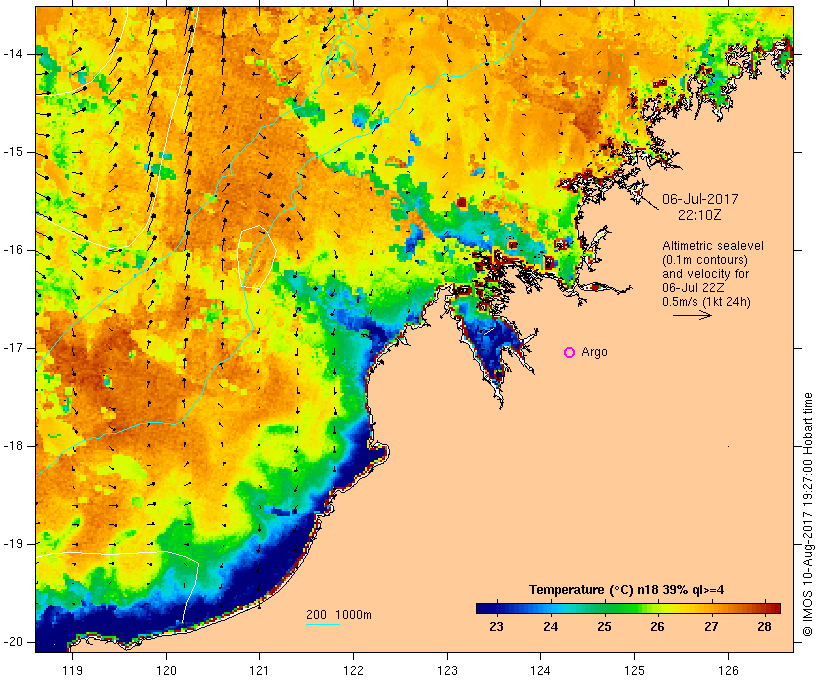The height and width of the screenshot is (680, 820).
Task: Click the cyan depth contour legend line
Action: [323, 624]
